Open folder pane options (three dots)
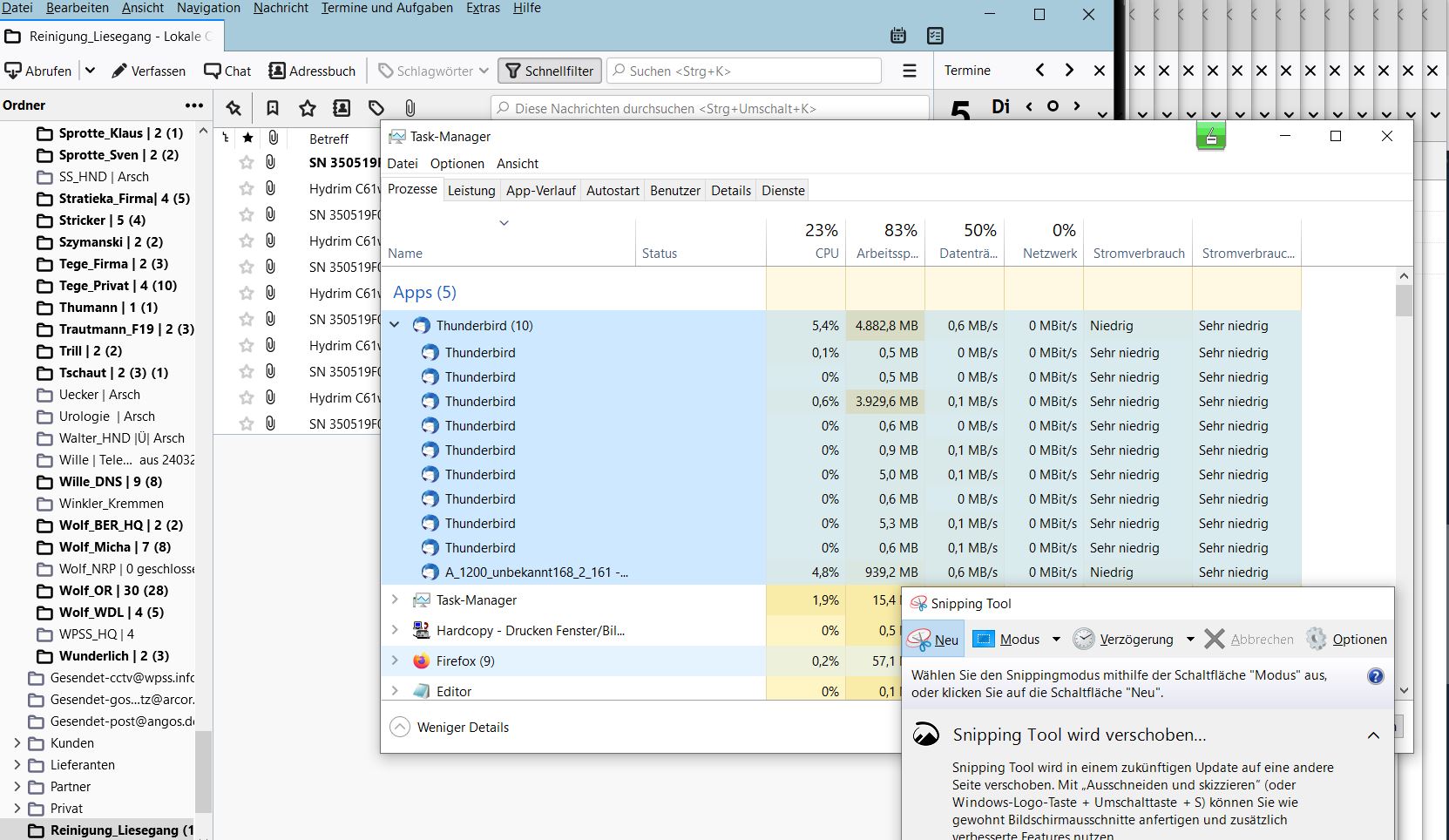 (x=193, y=105)
